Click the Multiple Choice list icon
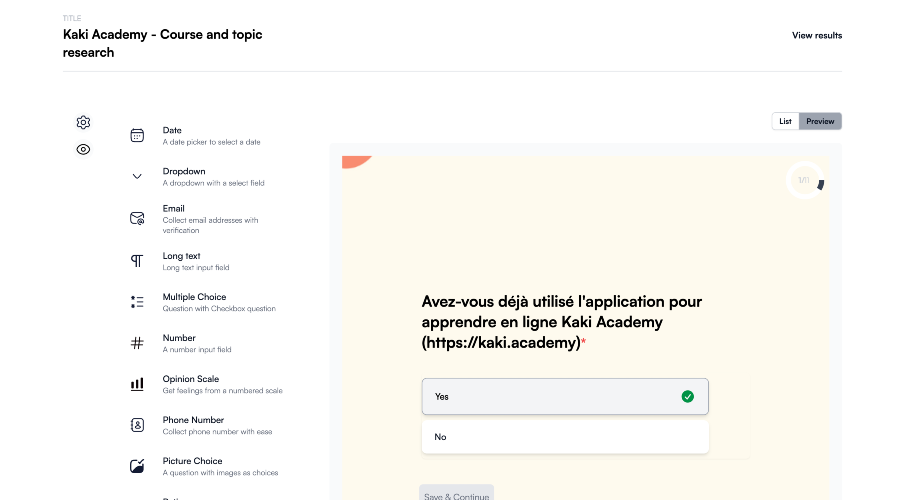This screenshot has width=914, height=500. click(x=137, y=302)
